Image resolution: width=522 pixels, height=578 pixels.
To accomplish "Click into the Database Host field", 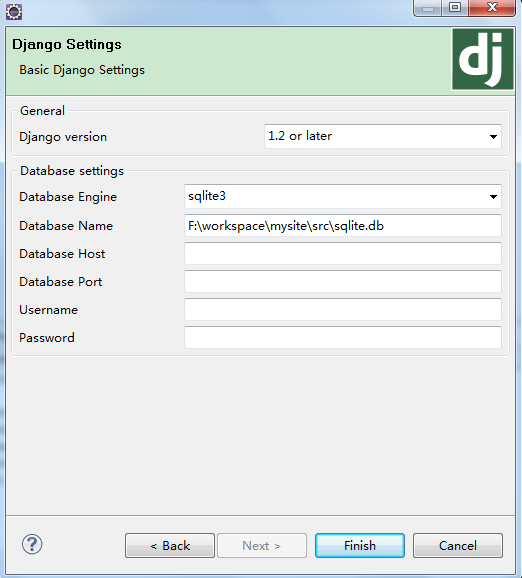I will [x=343, y=253].
